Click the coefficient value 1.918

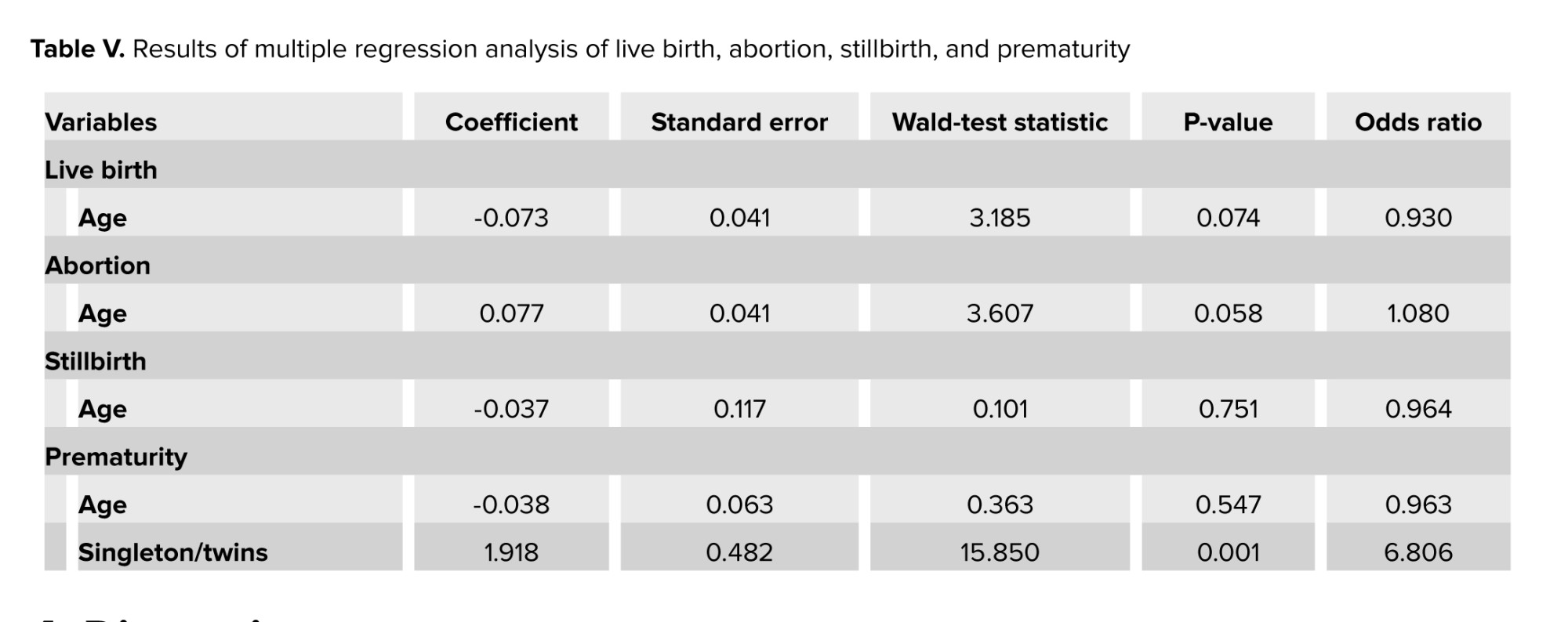511,552
